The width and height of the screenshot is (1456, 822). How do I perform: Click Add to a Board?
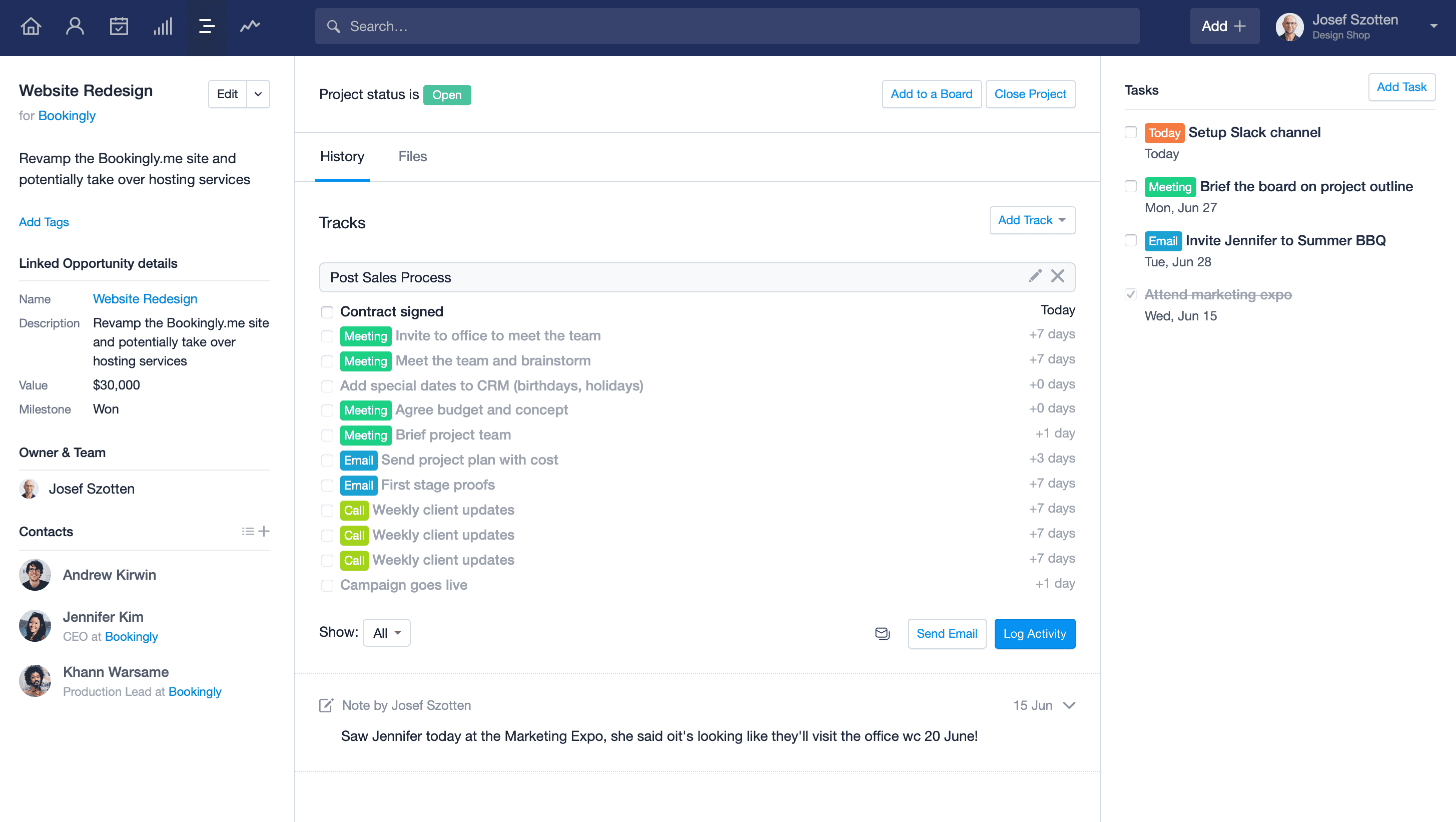pyautogui.click(x=932, y=94)
